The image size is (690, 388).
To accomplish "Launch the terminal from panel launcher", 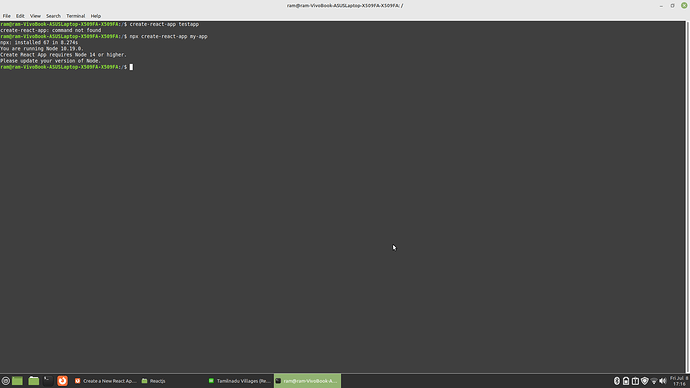I will [x=48, y=381].
